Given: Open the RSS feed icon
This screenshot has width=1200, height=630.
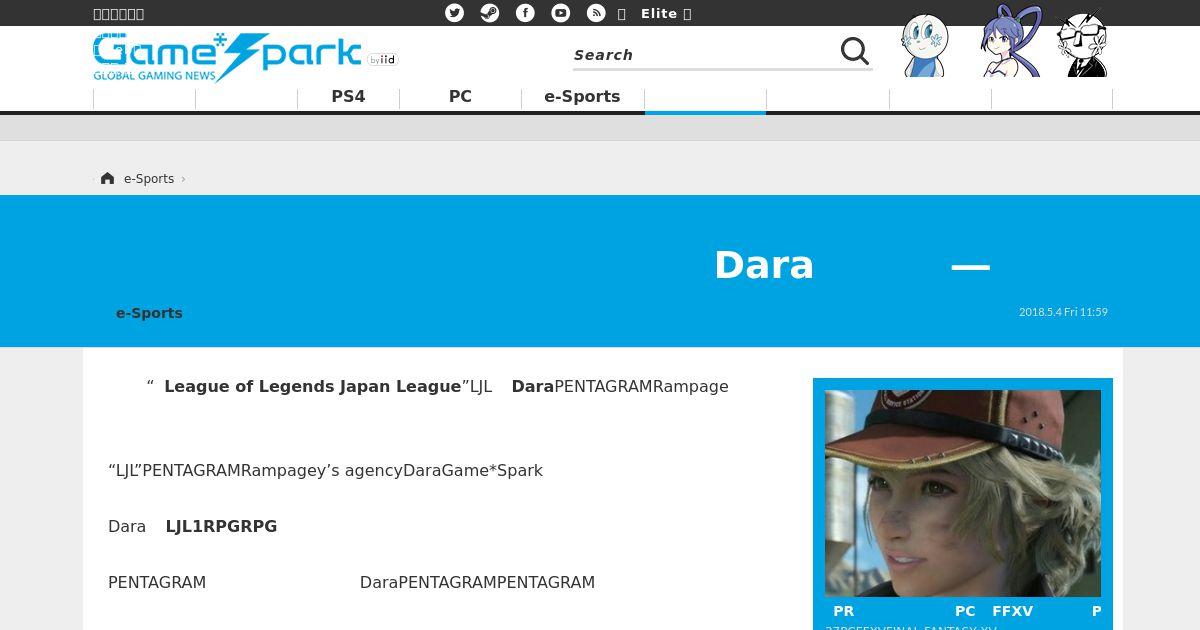Looking at the screenshot, I should click(596, 13).
